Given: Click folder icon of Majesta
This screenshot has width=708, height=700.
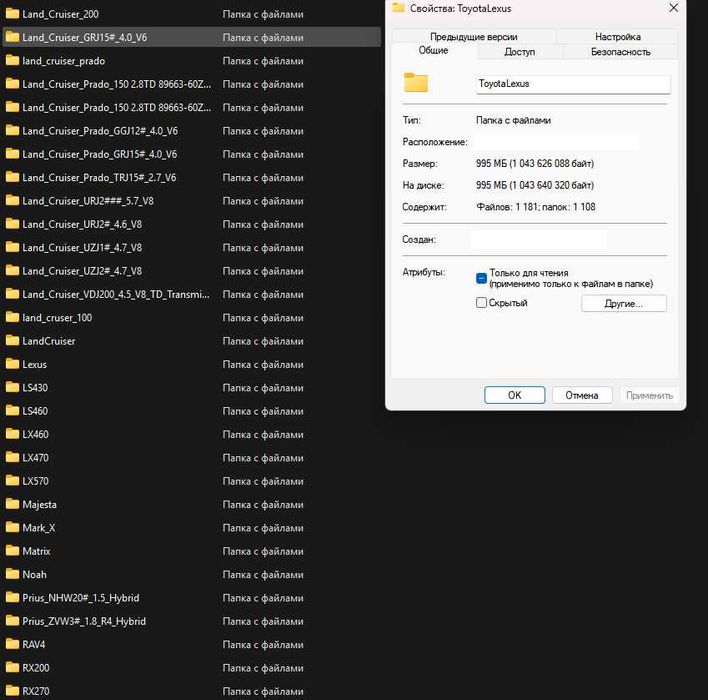Looking at the screenshot, I should coord(12,504).
